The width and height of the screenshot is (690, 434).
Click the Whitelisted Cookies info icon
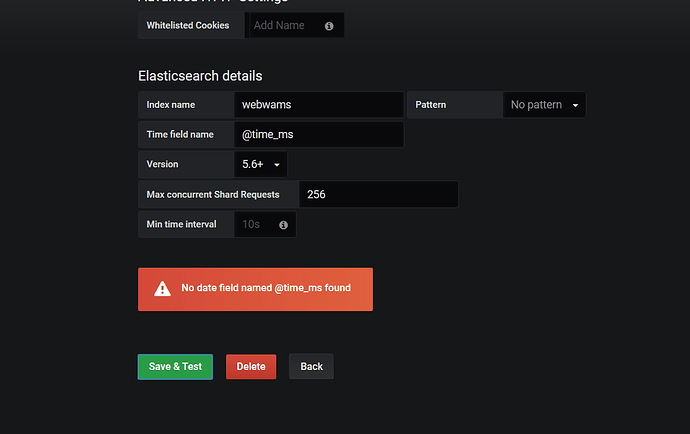pos(329,26)
